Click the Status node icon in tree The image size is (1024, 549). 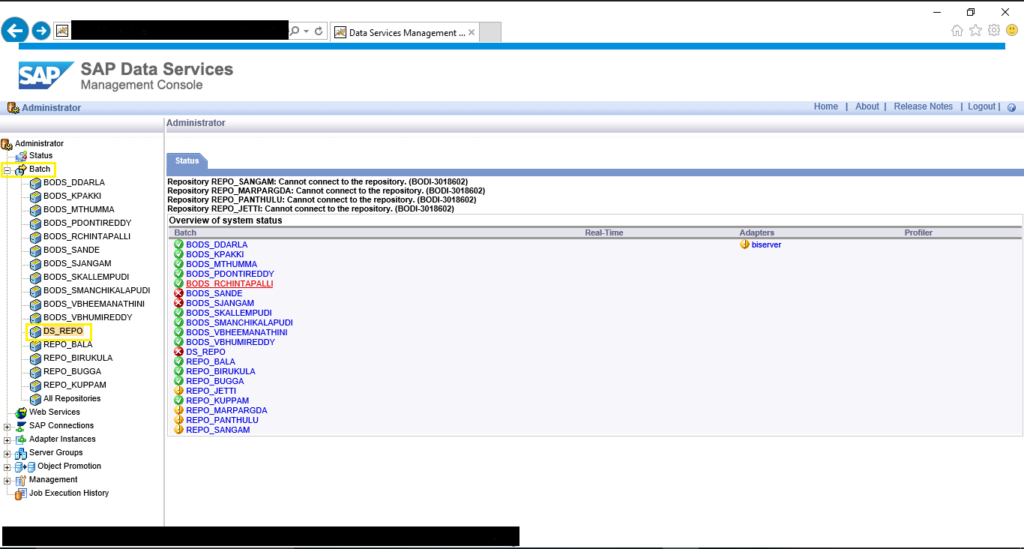point(21,156)
